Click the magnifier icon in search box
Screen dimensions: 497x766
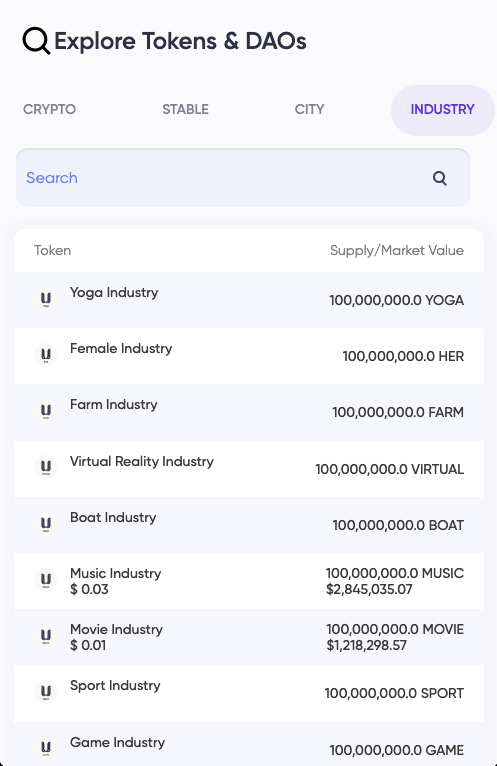point(440,178)
